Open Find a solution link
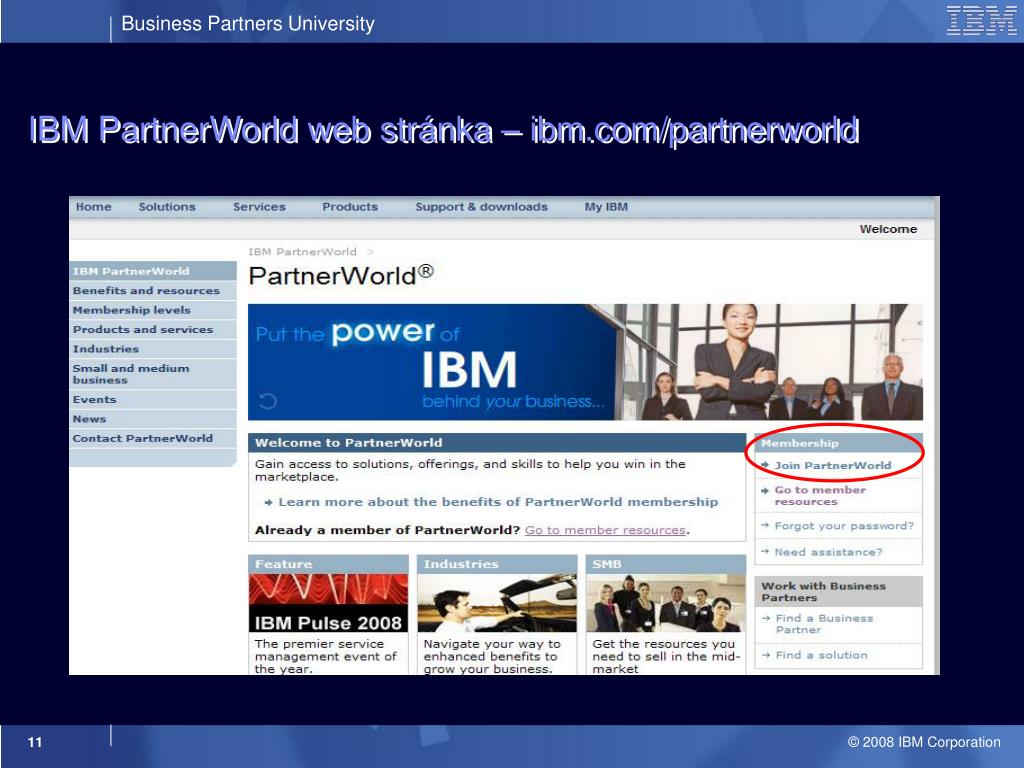Image resolution: width=1024 pixels, height=768 pixels. [x=821, y=655]
